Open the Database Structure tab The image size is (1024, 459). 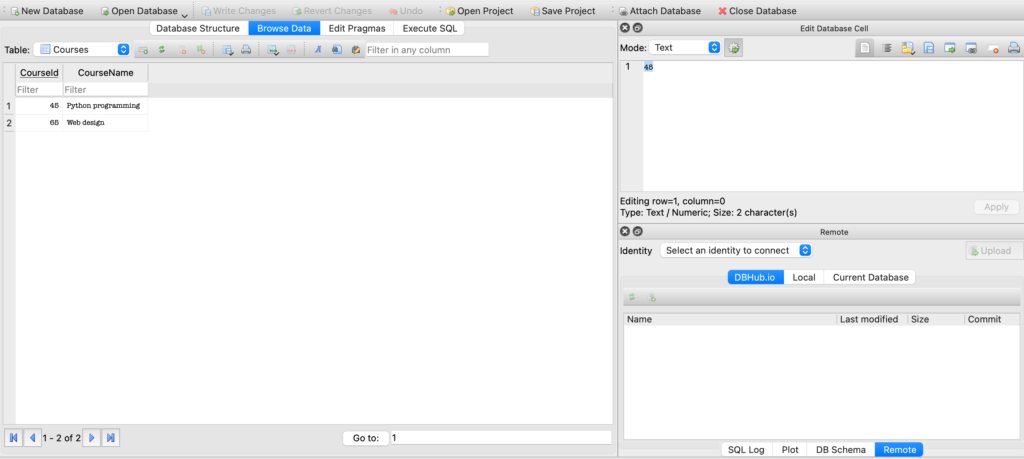click(x=198, y=28)
